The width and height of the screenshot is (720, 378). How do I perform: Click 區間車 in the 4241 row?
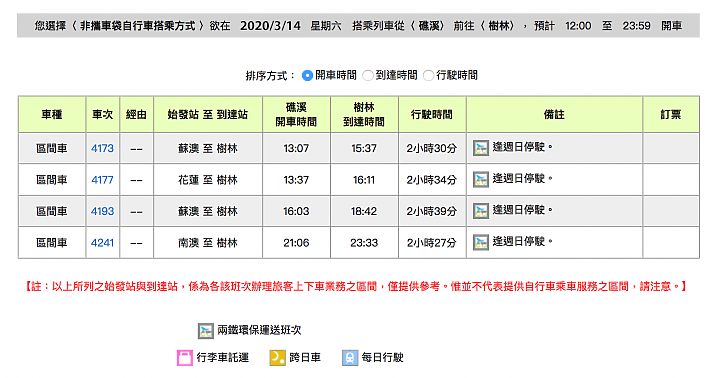point(52,243)
